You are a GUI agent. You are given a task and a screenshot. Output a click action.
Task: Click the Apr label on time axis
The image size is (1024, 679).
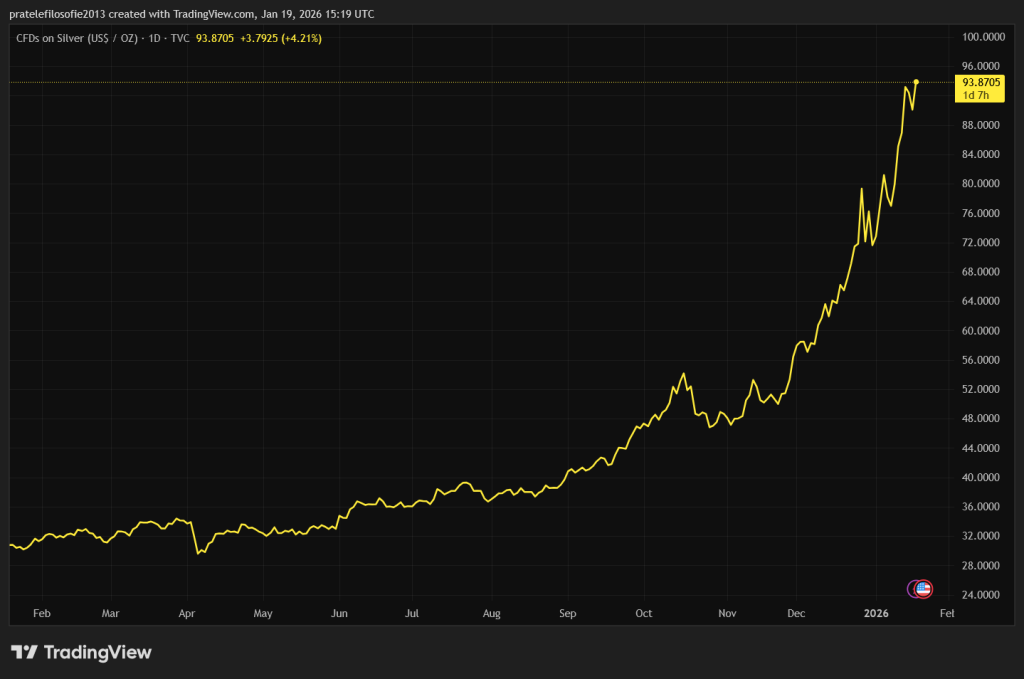tap(187, 612)
